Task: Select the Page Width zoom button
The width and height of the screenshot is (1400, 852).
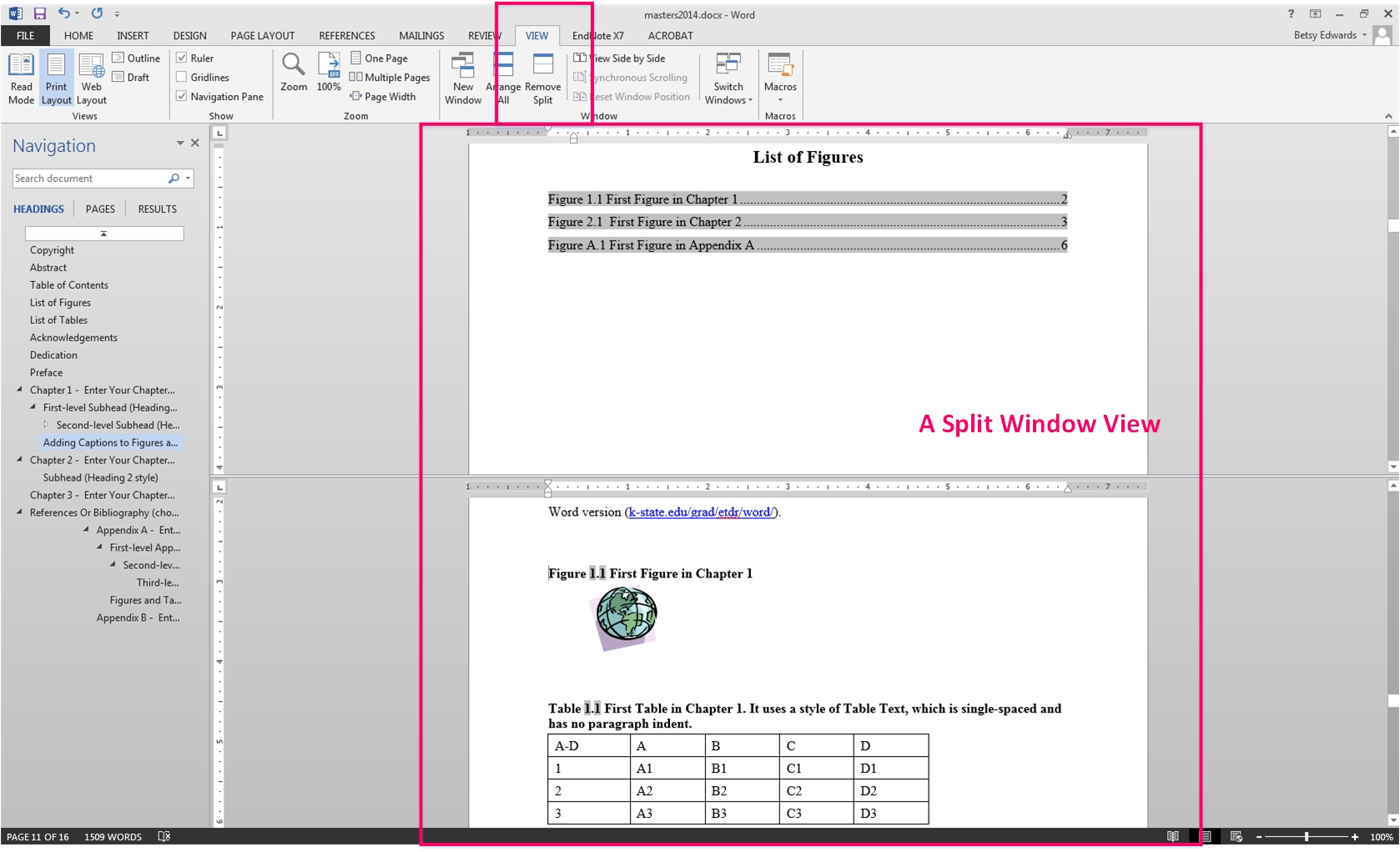Action: pyautogui.click(x=383, y=97)
